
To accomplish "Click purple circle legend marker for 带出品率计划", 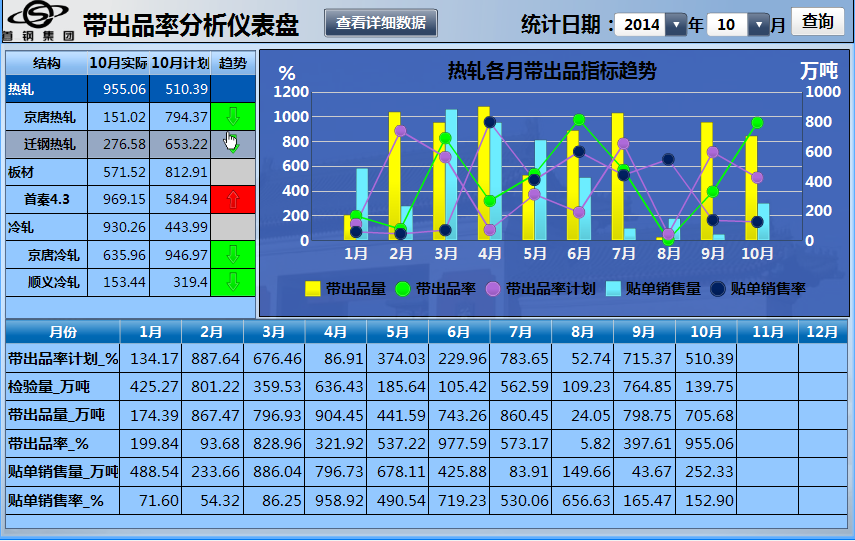I will (x=492, y=289).
